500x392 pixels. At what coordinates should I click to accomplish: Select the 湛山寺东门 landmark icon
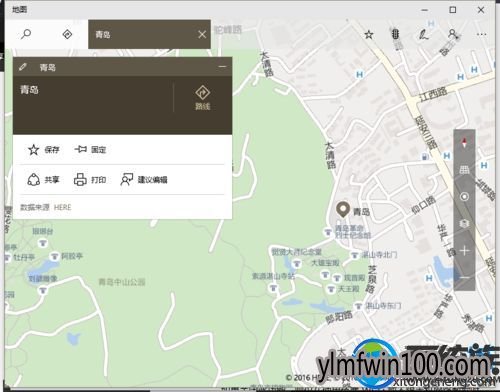(358, 305)
